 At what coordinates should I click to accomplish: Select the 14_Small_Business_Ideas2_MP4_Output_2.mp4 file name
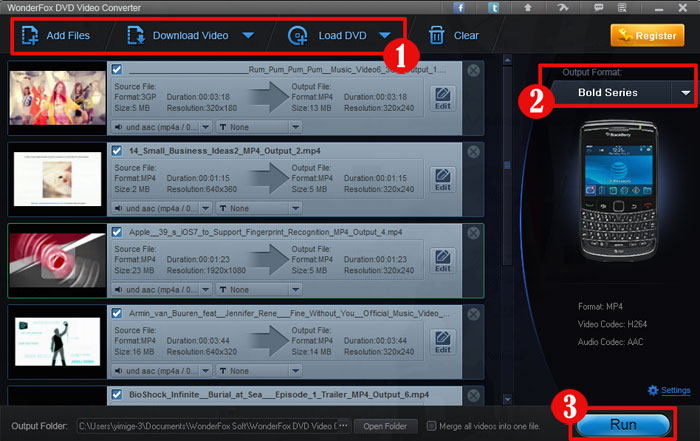tap(225, 151)
